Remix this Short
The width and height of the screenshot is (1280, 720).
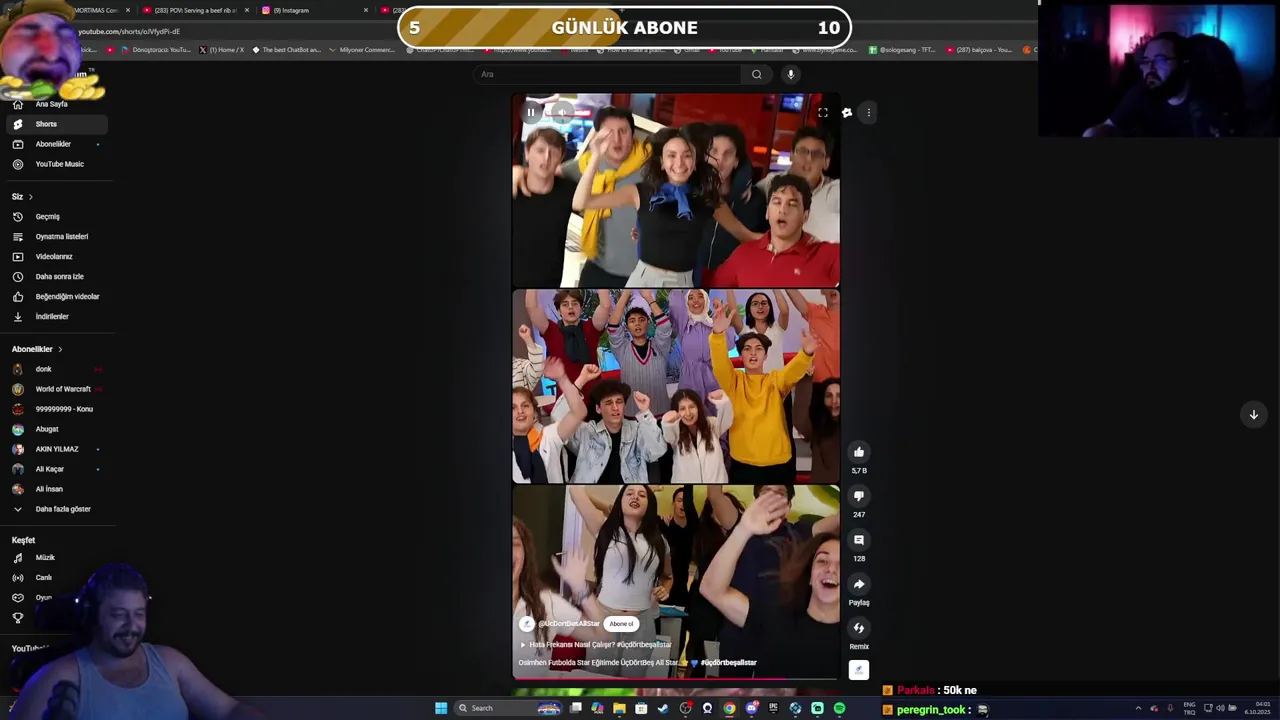pos(859,628)
